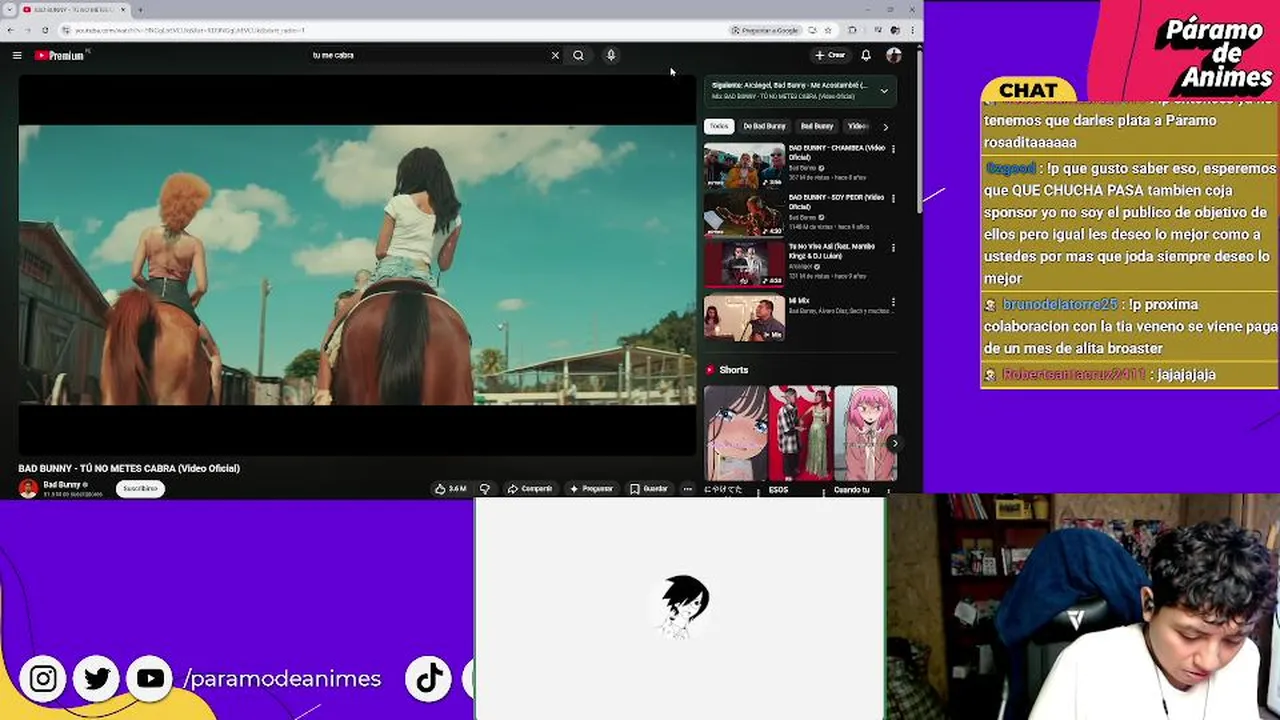Open first Short with anime girl face

click(x=735, y=433)
